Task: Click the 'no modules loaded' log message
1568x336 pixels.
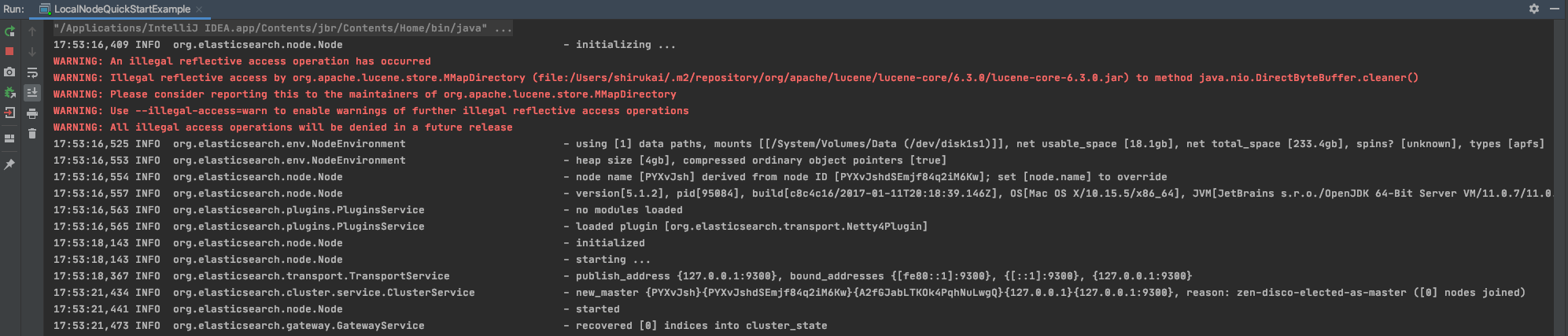Action: pyautogui.click(x=629, y=210)
